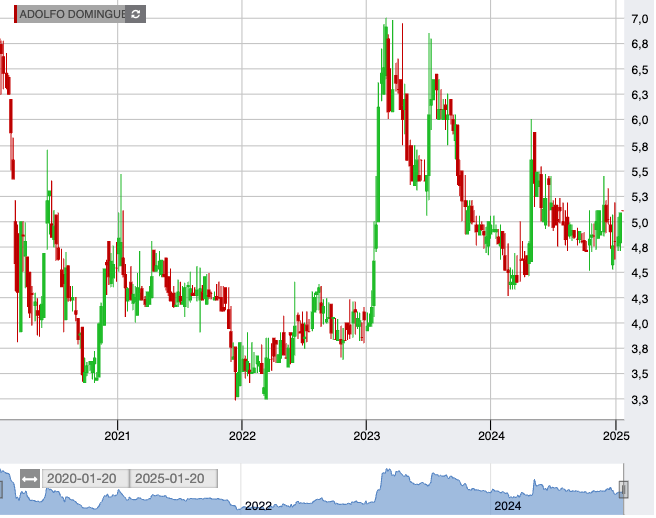The width and height of the screenshot is (656, 518).
Task: Click the navigator overview area chart
Action: (x=312, y=490)
